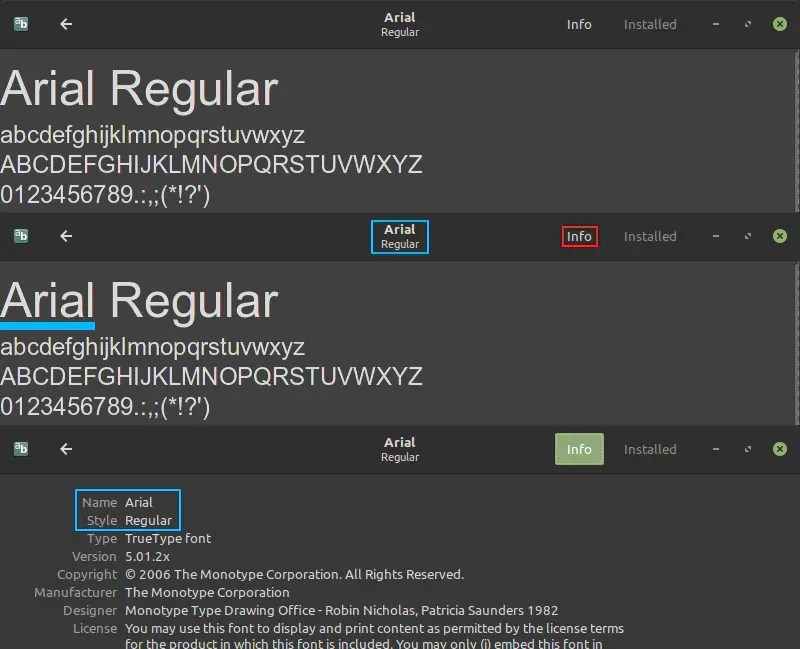Click large 'Arial Regular' heading in topmost preview
This screenshot has height=649, width=800.
(139, 90)
